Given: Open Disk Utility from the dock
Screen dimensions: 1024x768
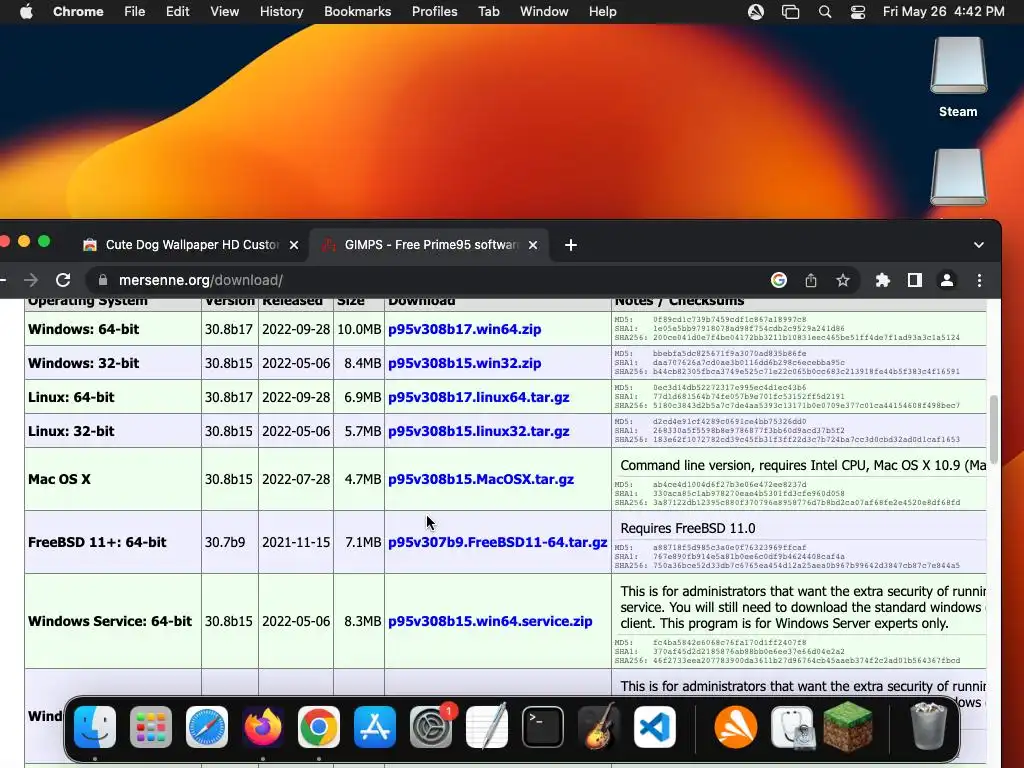Looking at the screenshot, I should tap(792, 727).
